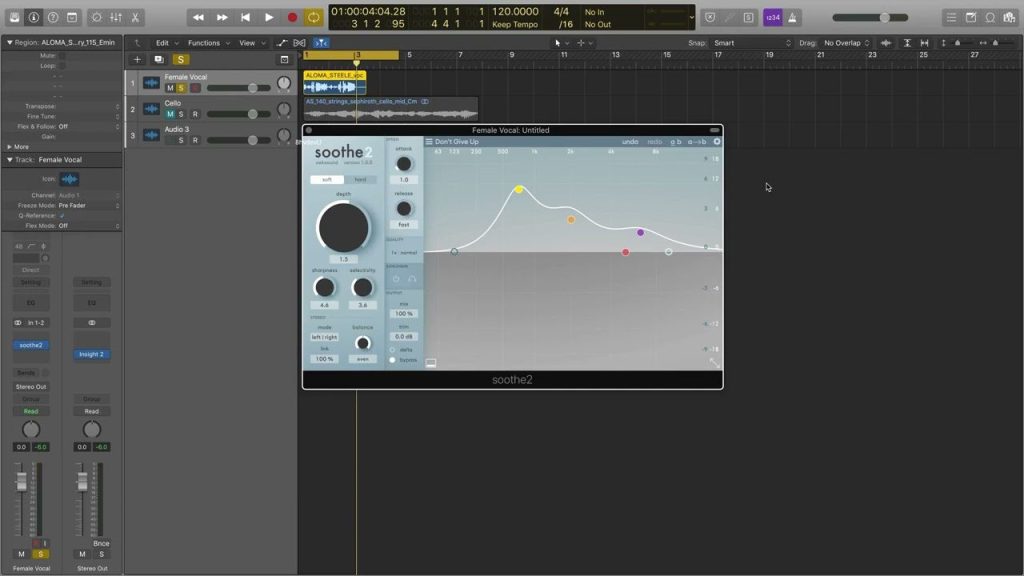Open the Insight 2 plugin slot
This screenshot has width=1024, height=576.
tap(91, 353)
